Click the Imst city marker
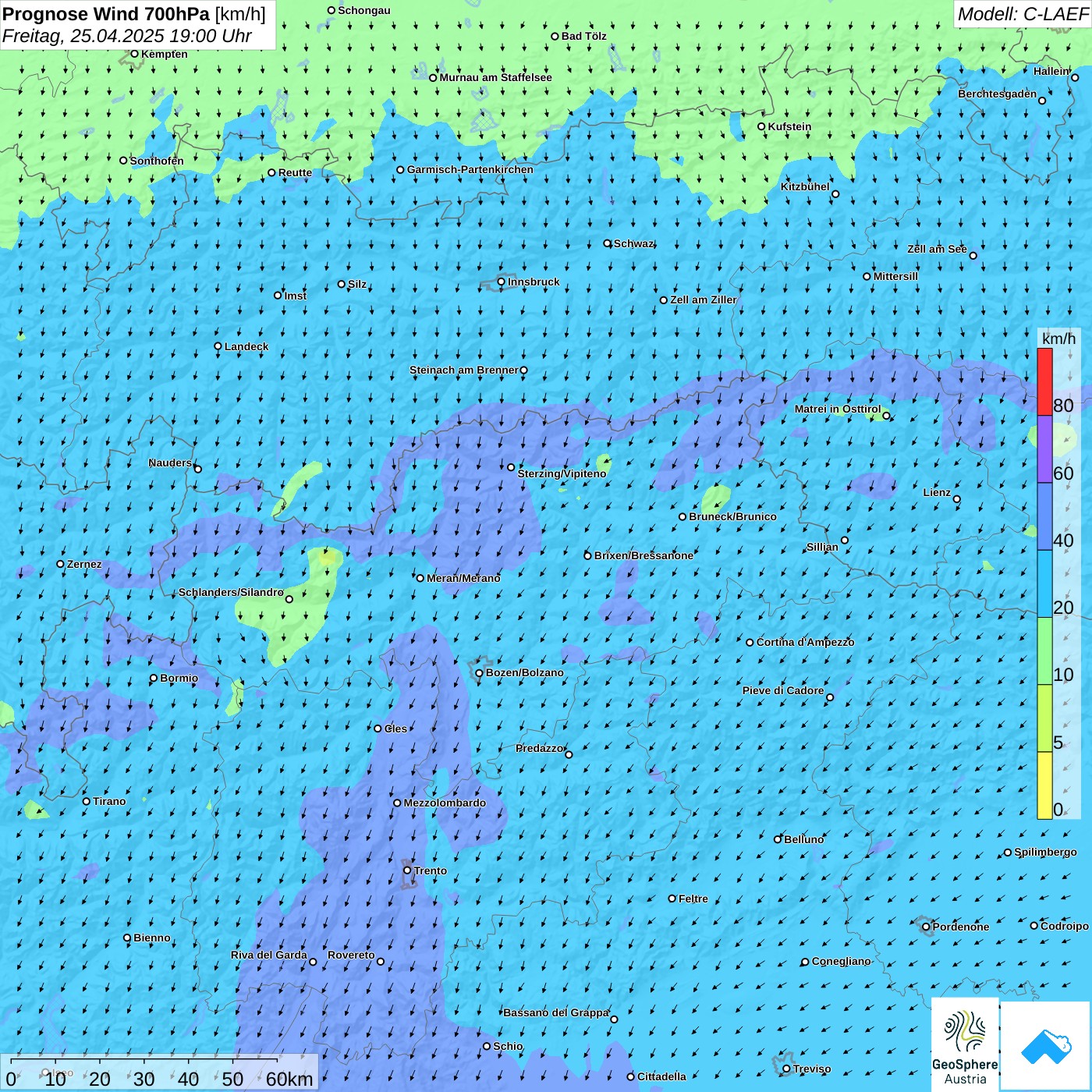 tap(278, 296)
